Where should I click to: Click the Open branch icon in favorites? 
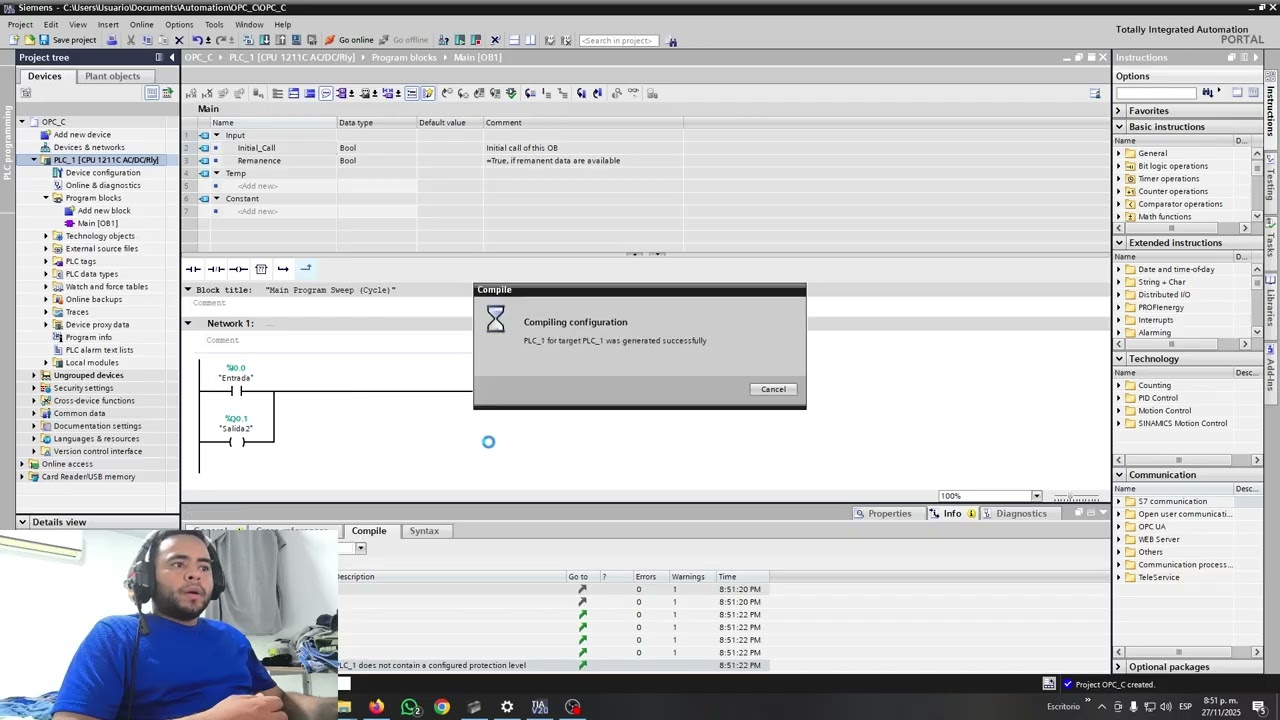[283, 269]
